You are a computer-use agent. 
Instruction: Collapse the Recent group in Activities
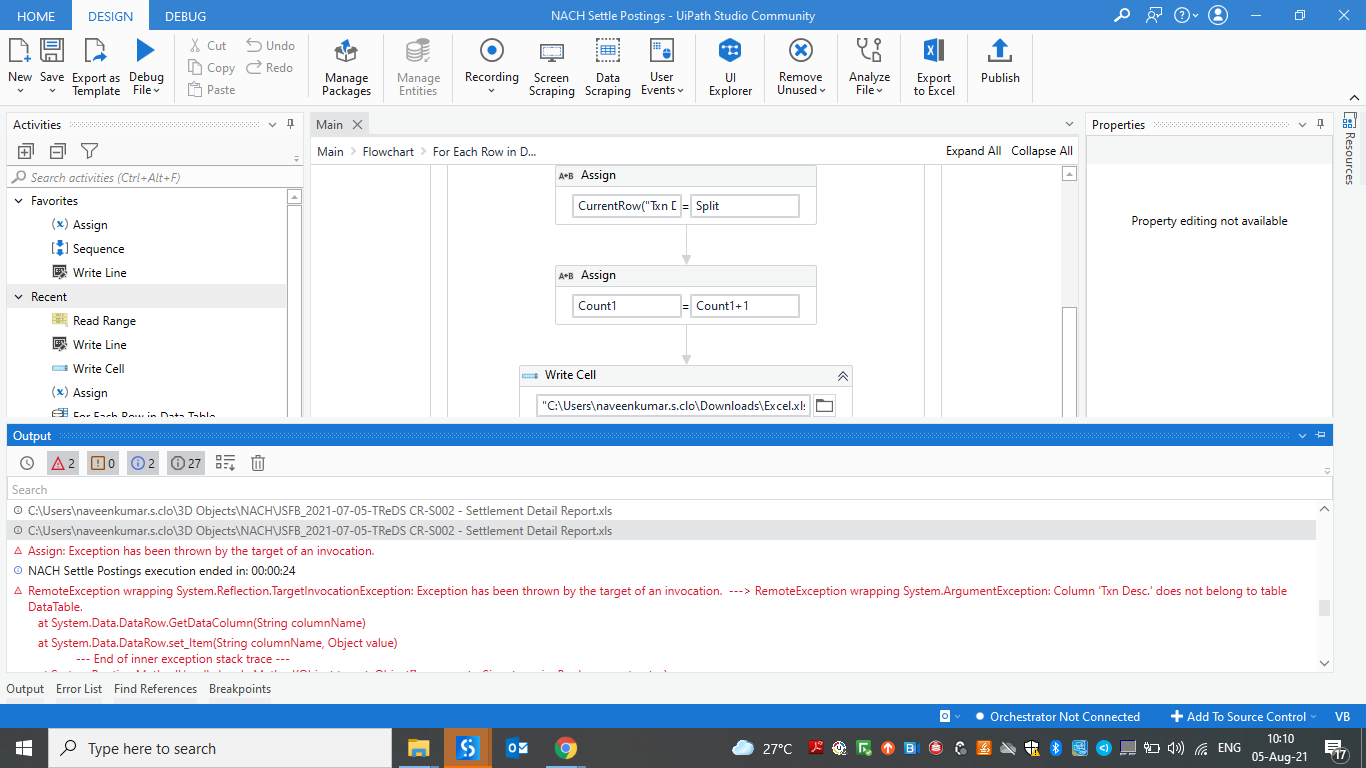coord(19,297)
